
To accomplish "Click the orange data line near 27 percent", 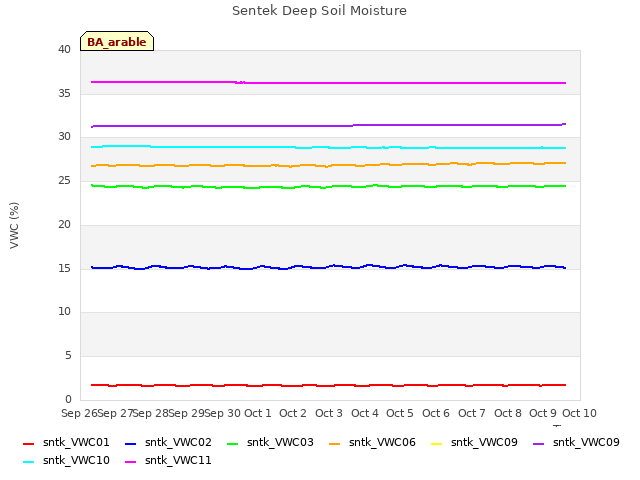I will [x=329, y=165].
